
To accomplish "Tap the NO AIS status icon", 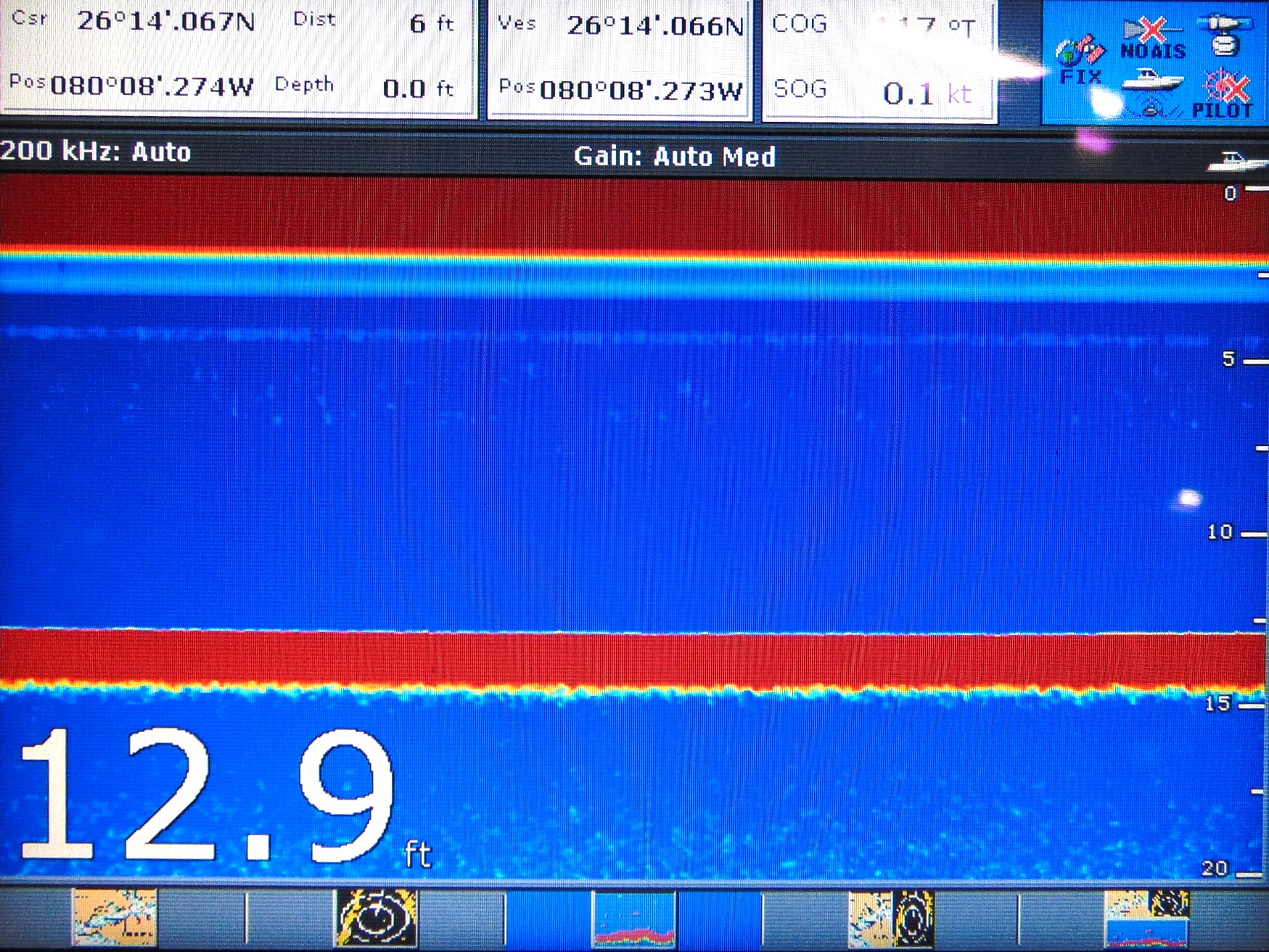I will click(1153, 39).
